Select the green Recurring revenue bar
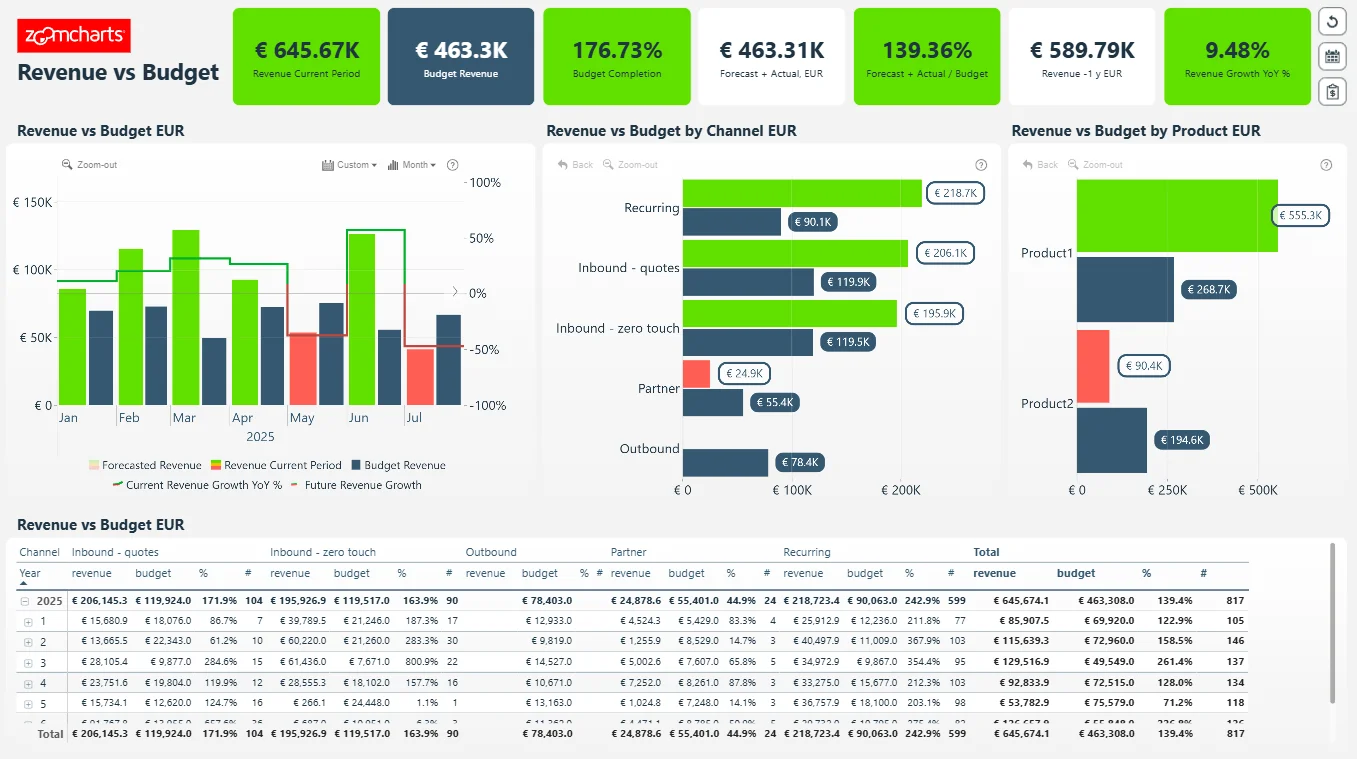1357x759 pixels. pyautogui.click(x=801, y=193)
